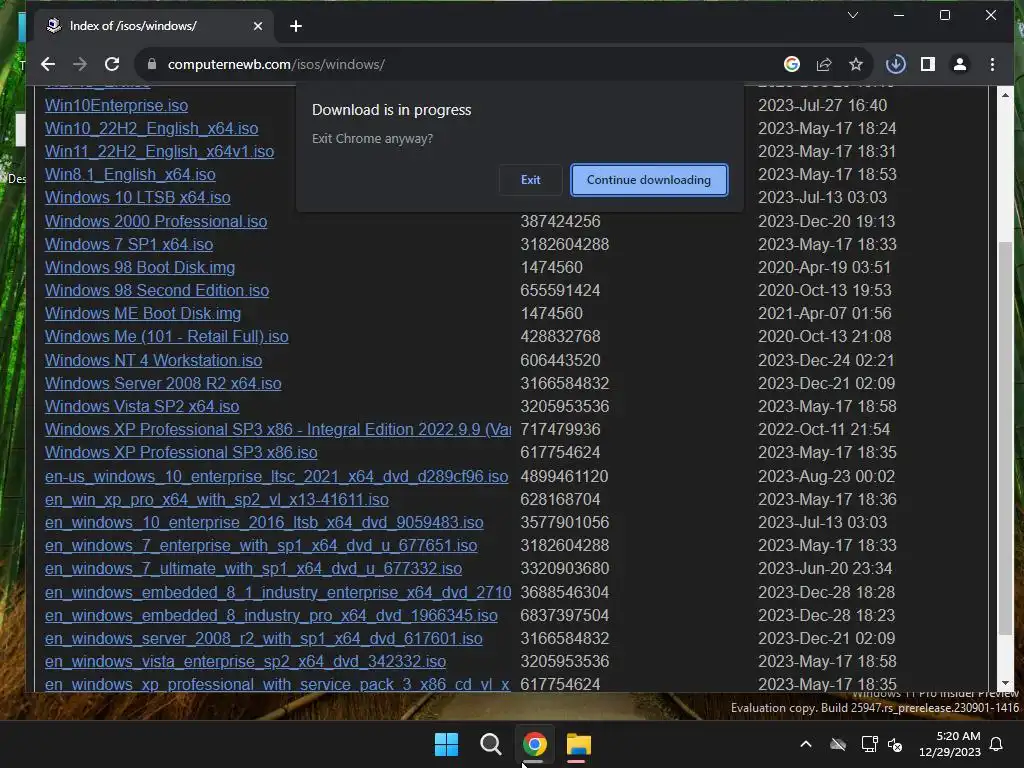The width and height of the screenshot is (1024, 768).
Task: Open en_windows_7_ultimate_with_sp1 iso link
Action: point(253,568)
